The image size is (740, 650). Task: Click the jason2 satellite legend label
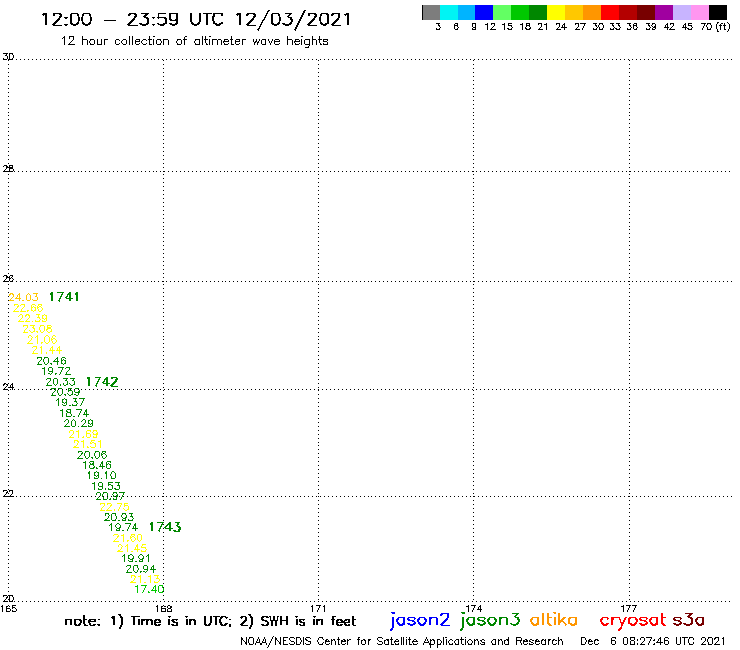click(x=420, y=620)
